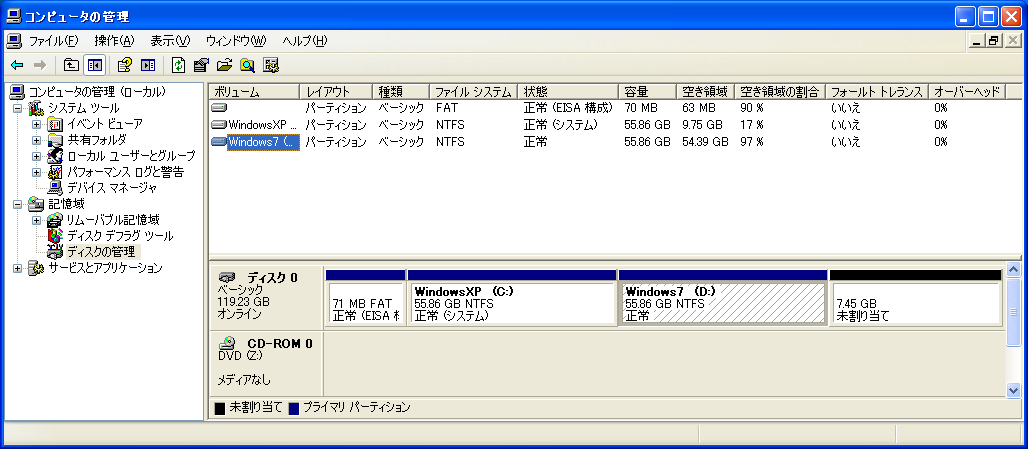Expand the リムーバブル記憶域 node
This screenshot has width=1028, height=449.
(x=37, y=220)
